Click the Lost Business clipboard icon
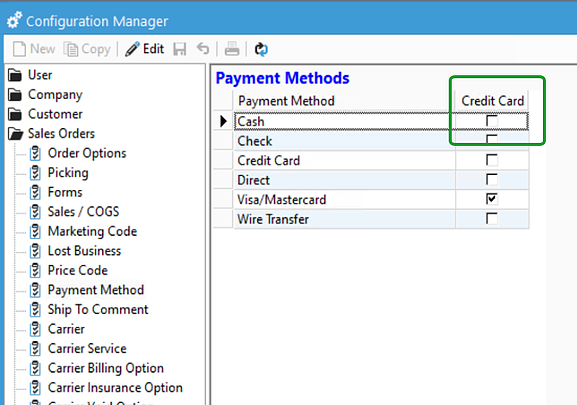The image size is (577, 405). (x=35, y=251)
